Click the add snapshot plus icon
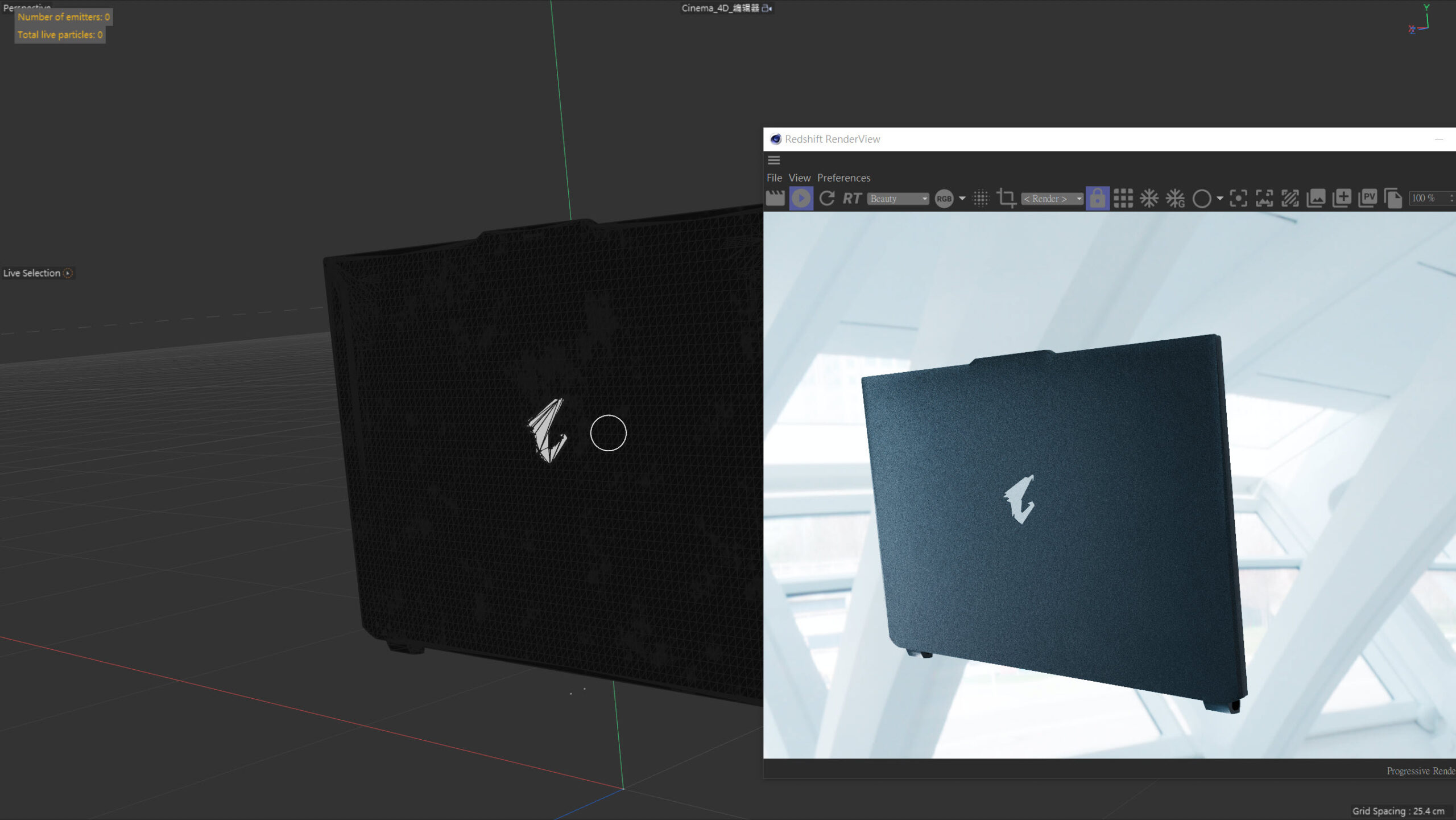The height and width of the screenshot is (820, 1456). tap(1342, 198)
